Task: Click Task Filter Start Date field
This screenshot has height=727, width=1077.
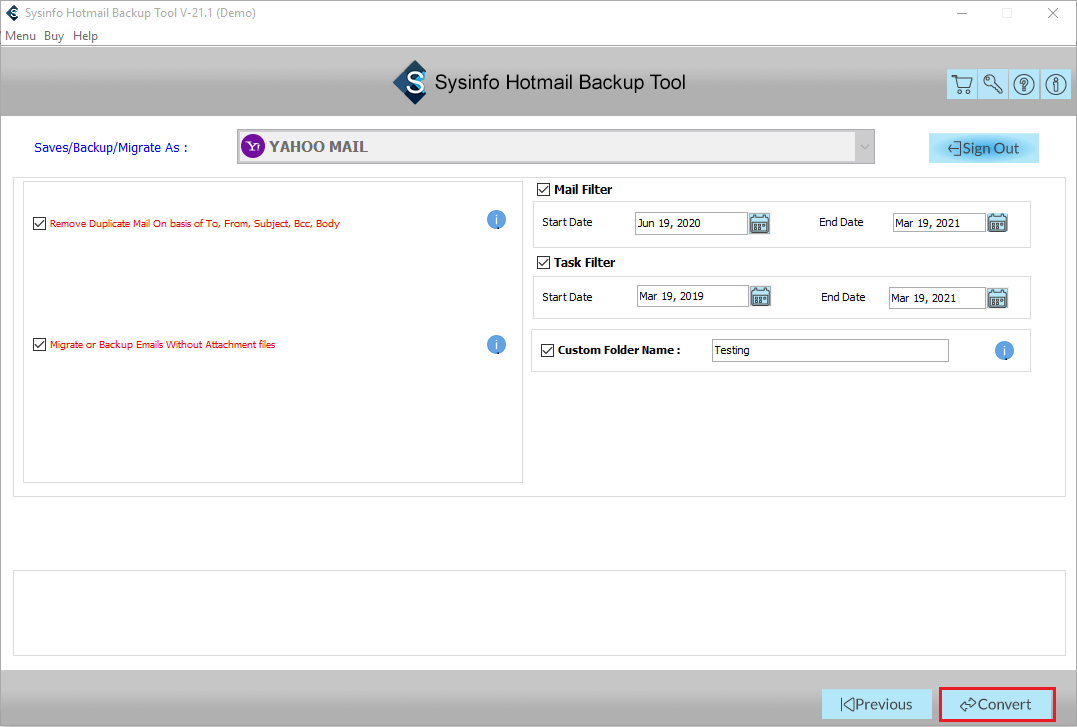Action: point(692,296)
